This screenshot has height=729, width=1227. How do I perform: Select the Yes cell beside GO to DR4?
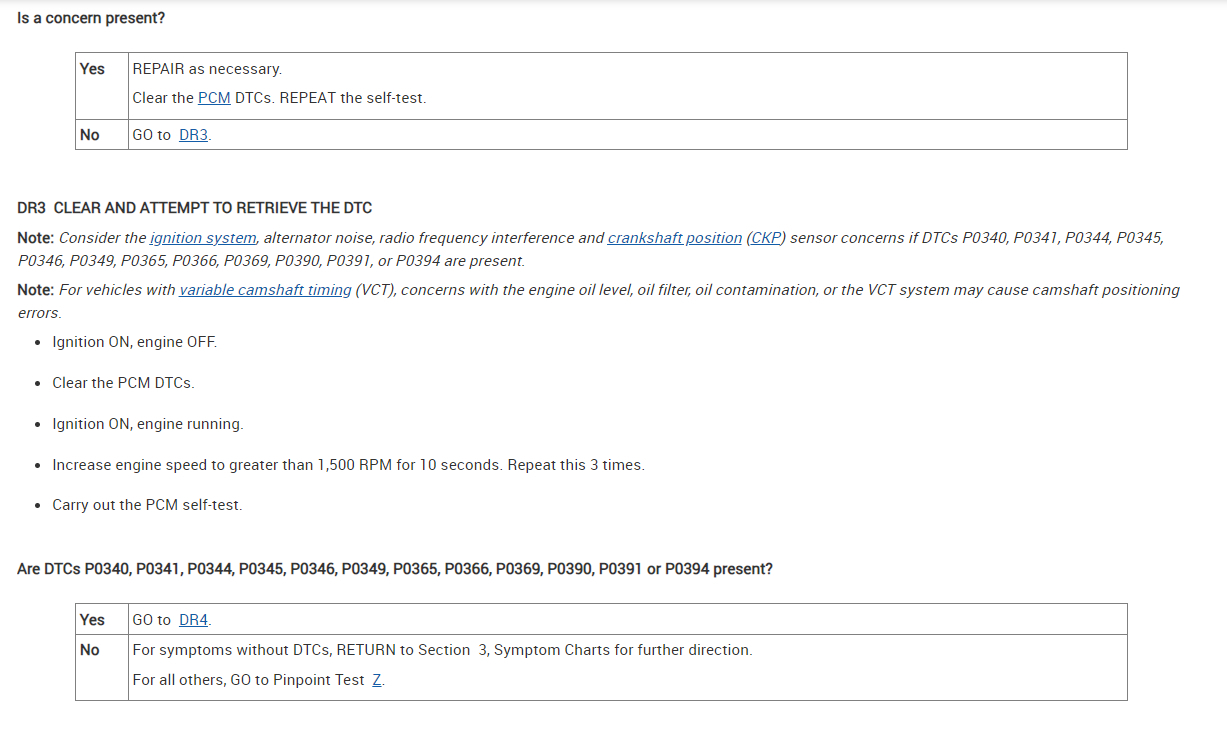(x=92, y=620)
